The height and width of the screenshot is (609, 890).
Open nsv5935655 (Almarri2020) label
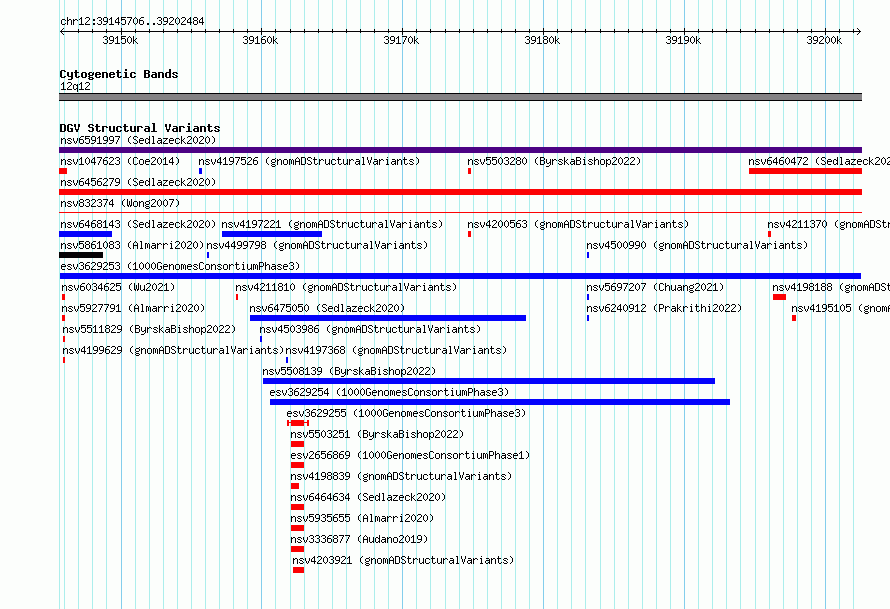pyautogui.click(x=362, y=518)
